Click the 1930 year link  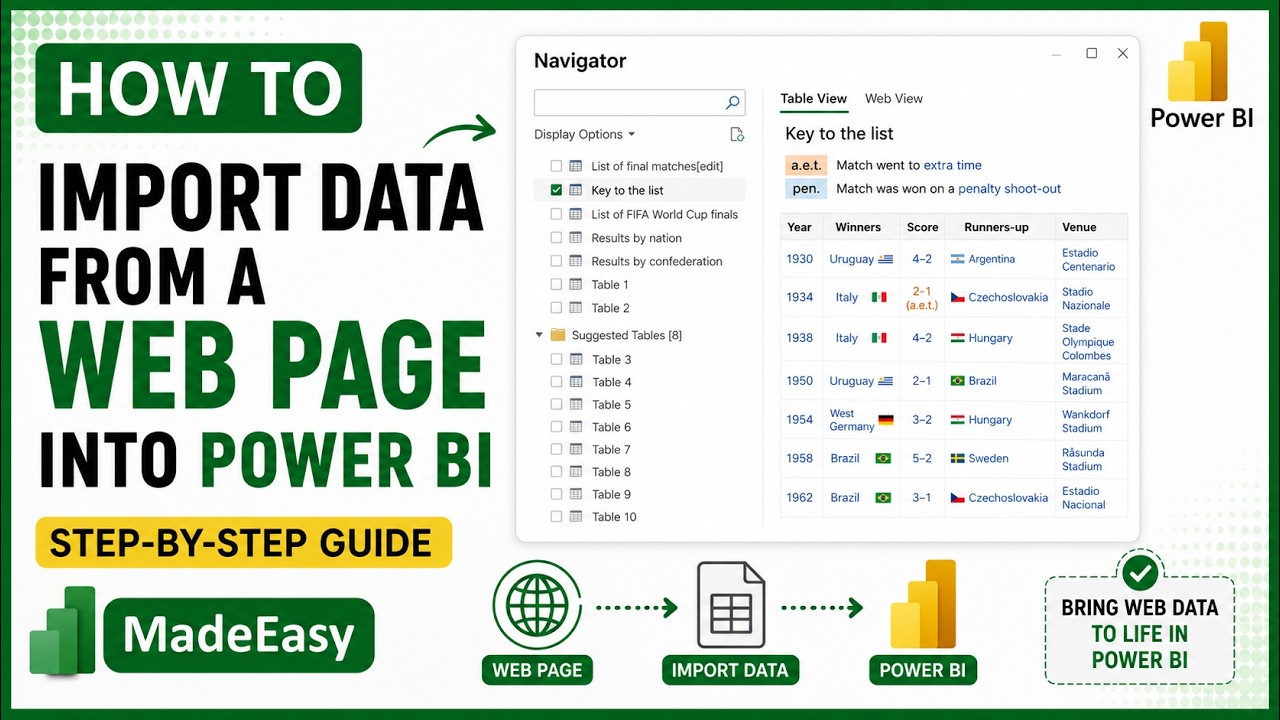tap(799, 259)
